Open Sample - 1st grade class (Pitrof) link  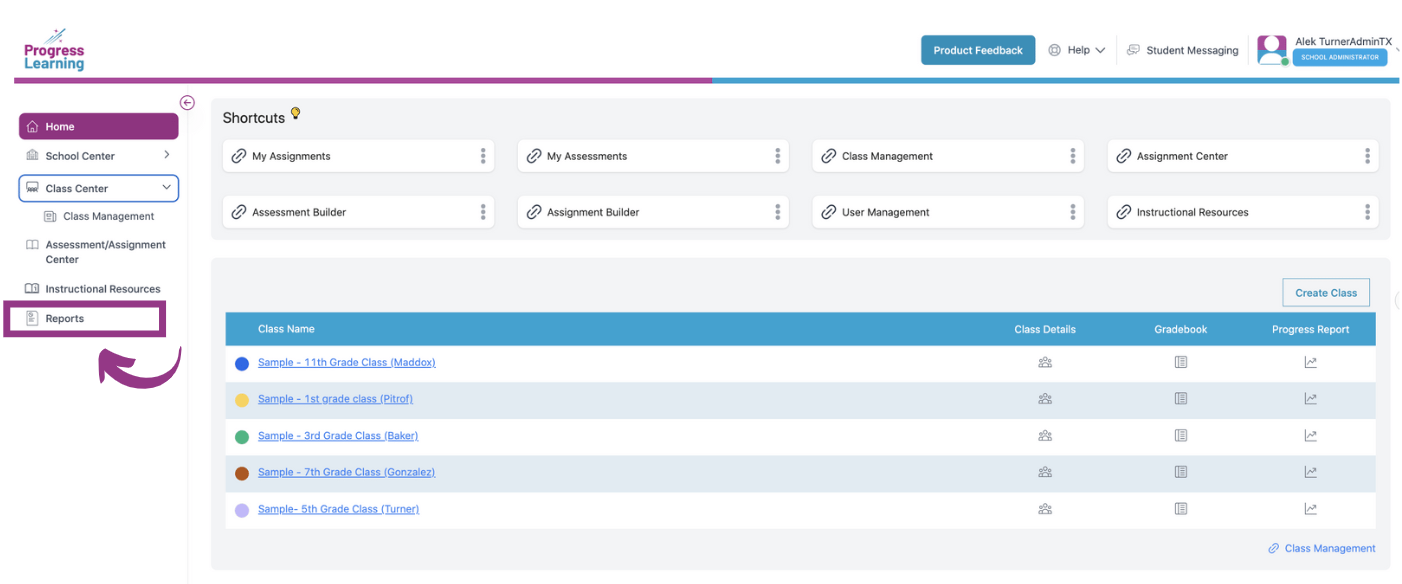(335, 399)
